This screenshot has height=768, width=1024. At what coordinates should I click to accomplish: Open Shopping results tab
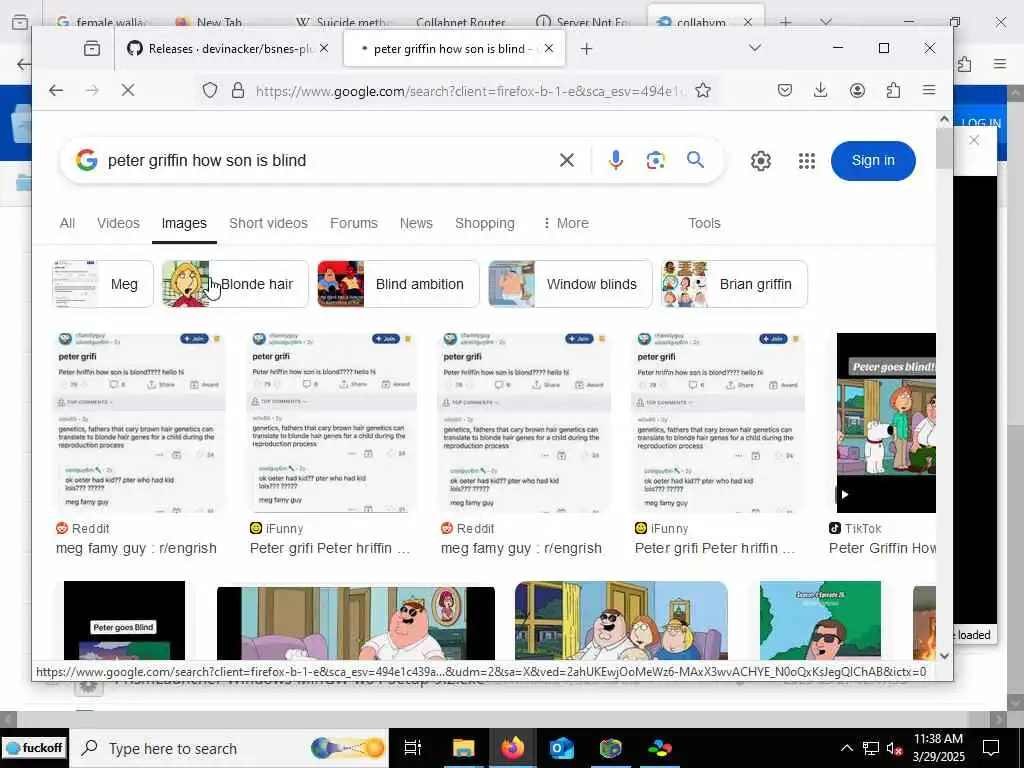(x=485, y=223)
